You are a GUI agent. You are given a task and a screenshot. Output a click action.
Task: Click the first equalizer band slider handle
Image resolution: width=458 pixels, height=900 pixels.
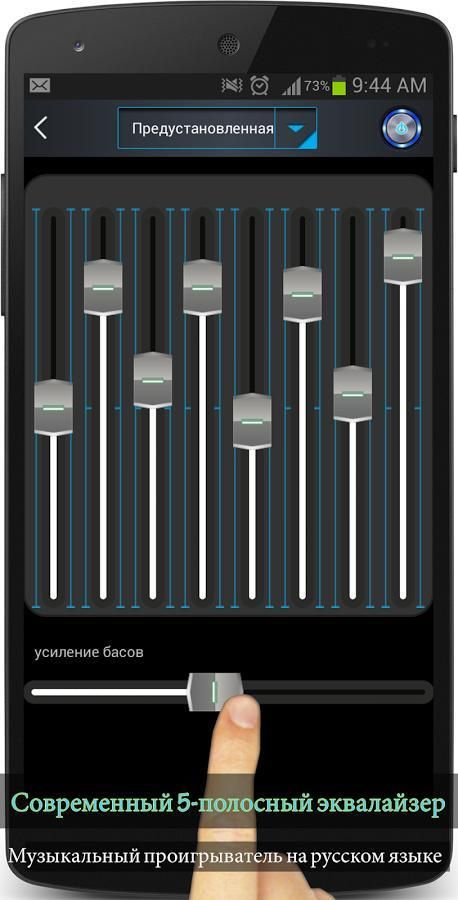[53, 408]
